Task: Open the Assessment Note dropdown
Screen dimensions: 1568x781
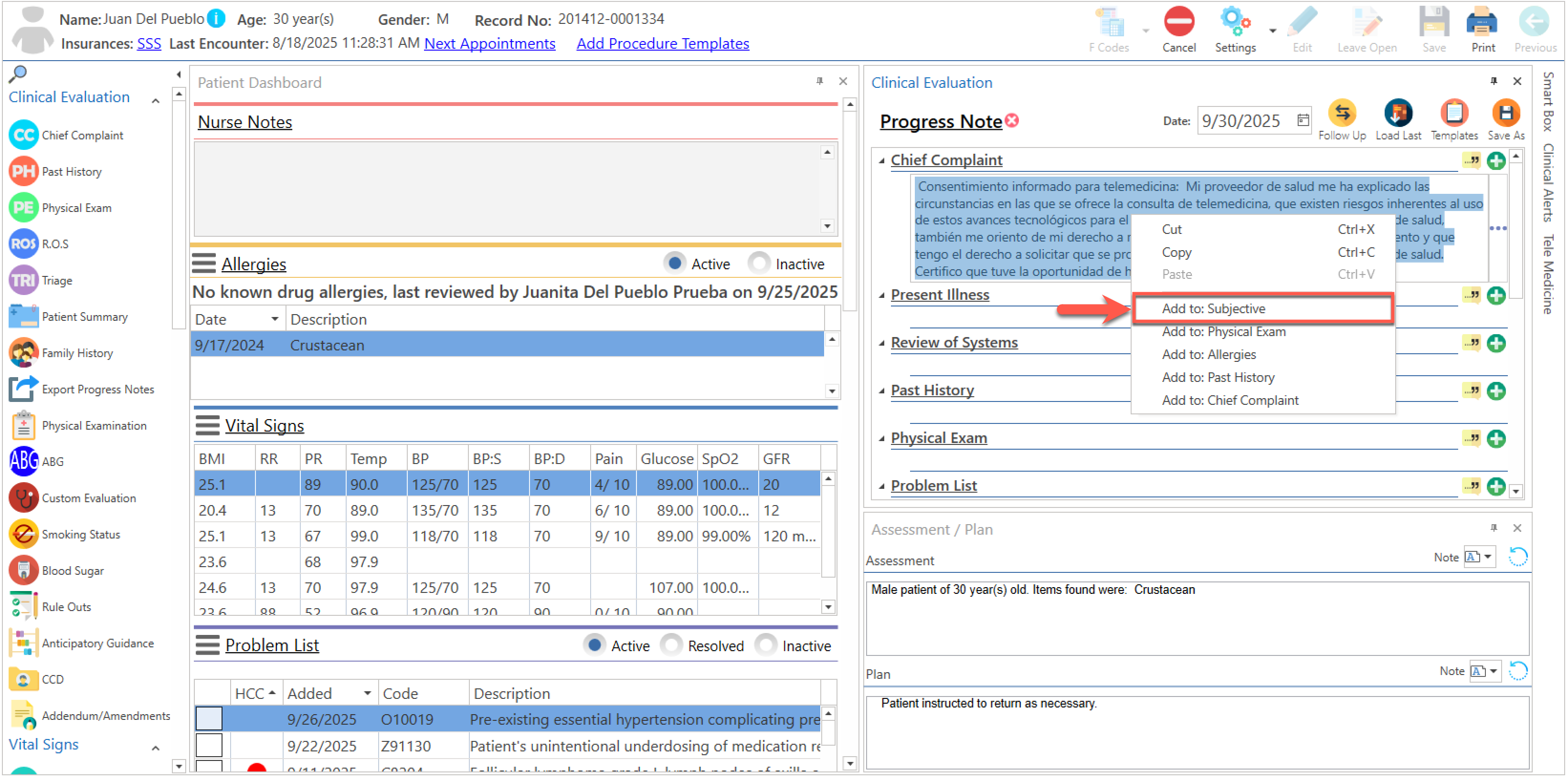Action: 1487,556
